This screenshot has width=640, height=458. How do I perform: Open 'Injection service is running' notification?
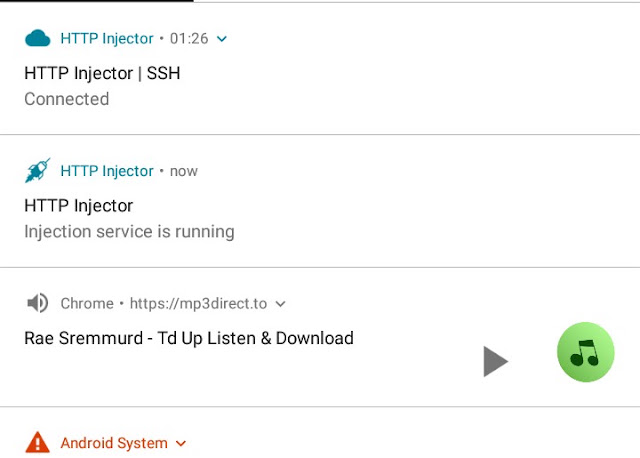pos(129,232)
